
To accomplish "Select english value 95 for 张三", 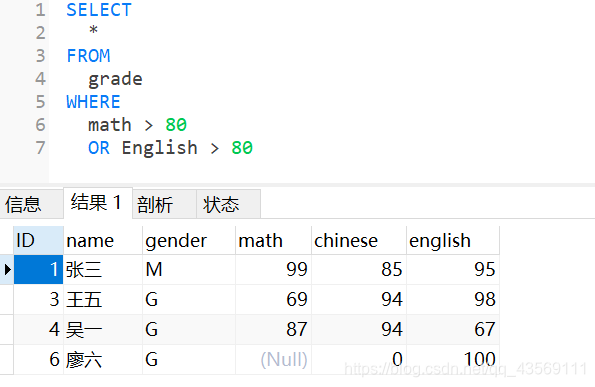I will [x=453, y=269].
